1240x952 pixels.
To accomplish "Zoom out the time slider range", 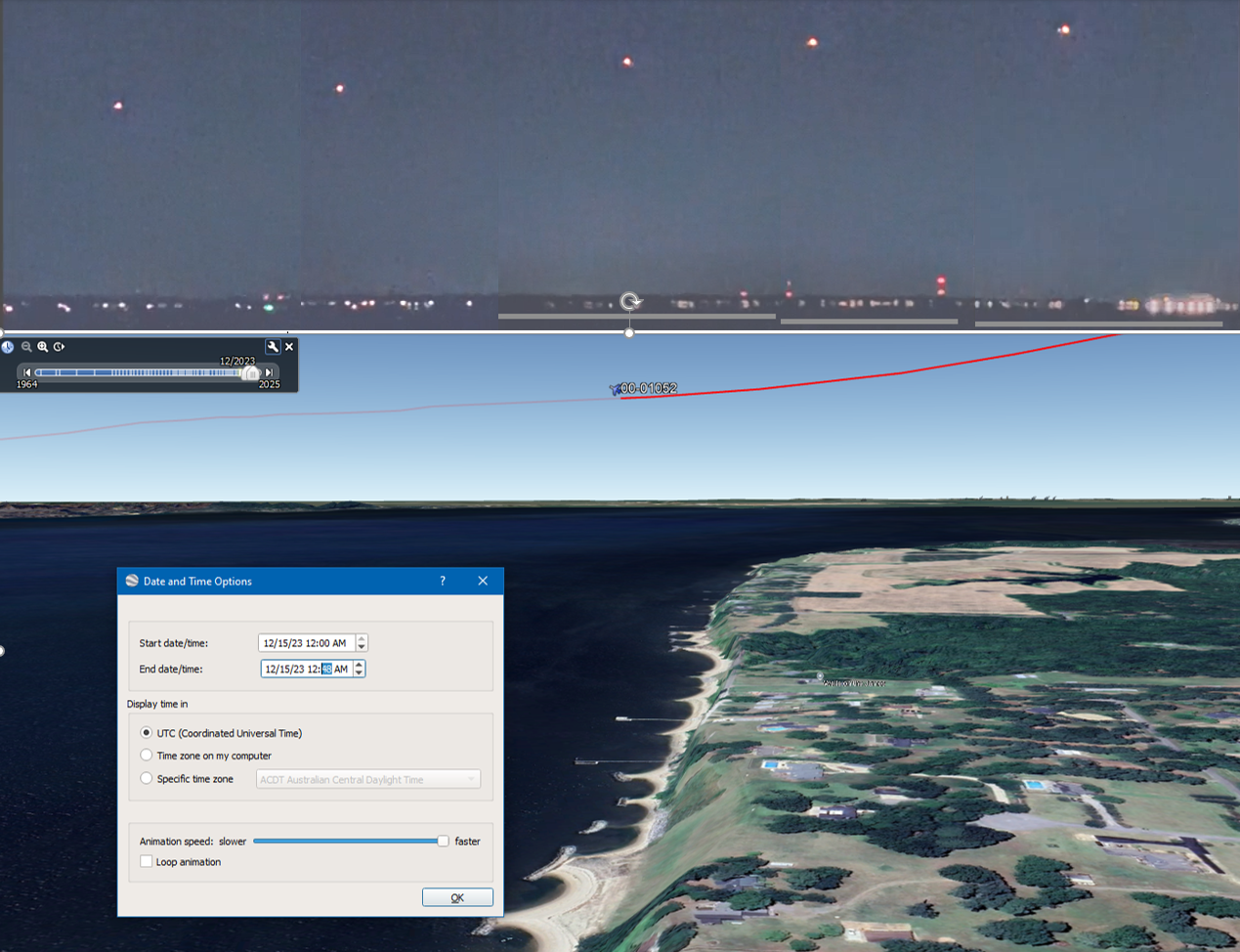I will tap(26, 347).
